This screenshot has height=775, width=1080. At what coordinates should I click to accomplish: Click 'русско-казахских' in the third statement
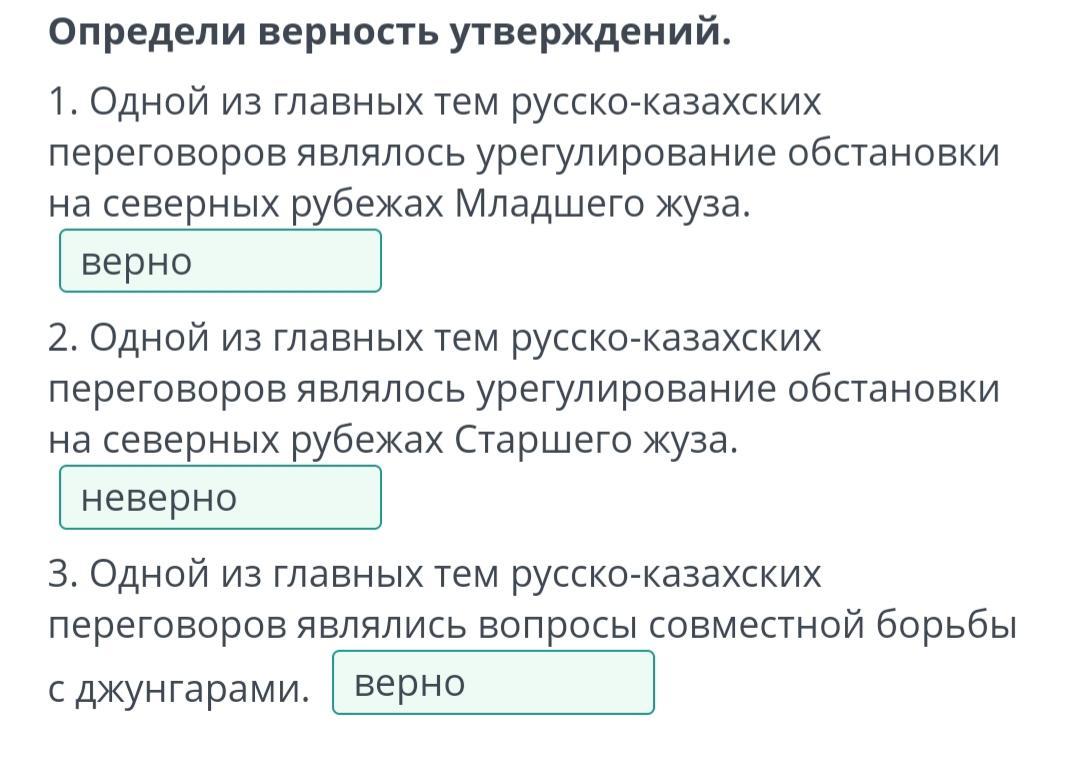pos(667,575)
